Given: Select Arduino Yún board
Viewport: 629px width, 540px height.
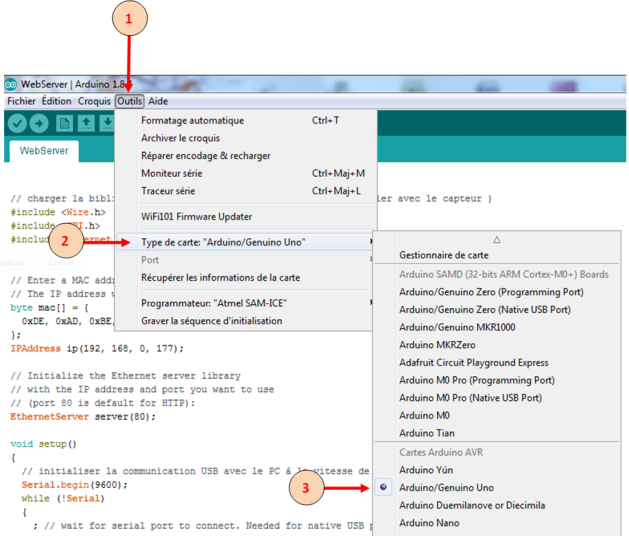Looking at the screenshot, I should point(497,470).
